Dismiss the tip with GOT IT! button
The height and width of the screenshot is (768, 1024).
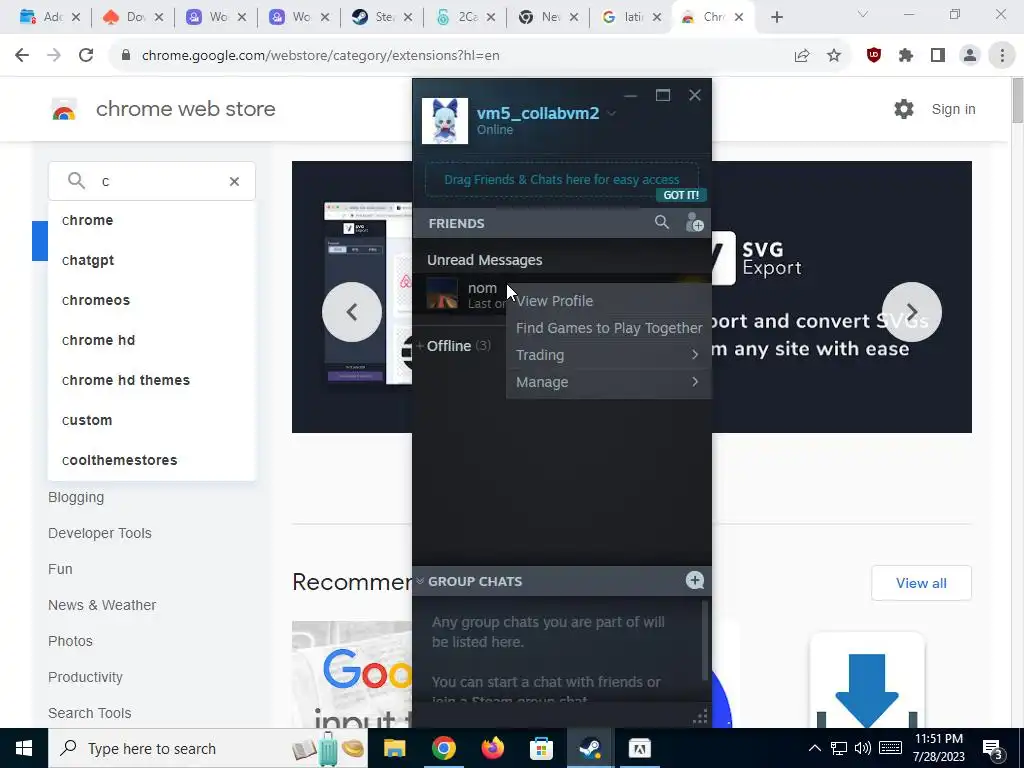(x=681, y=195)
